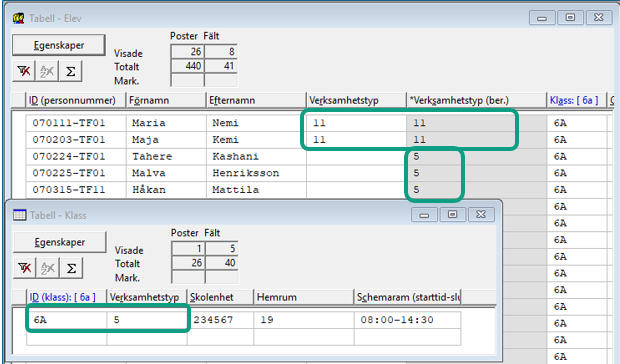Click the *Verksamhetstyp (ber.) column header
620x364 pixels.
476,100
